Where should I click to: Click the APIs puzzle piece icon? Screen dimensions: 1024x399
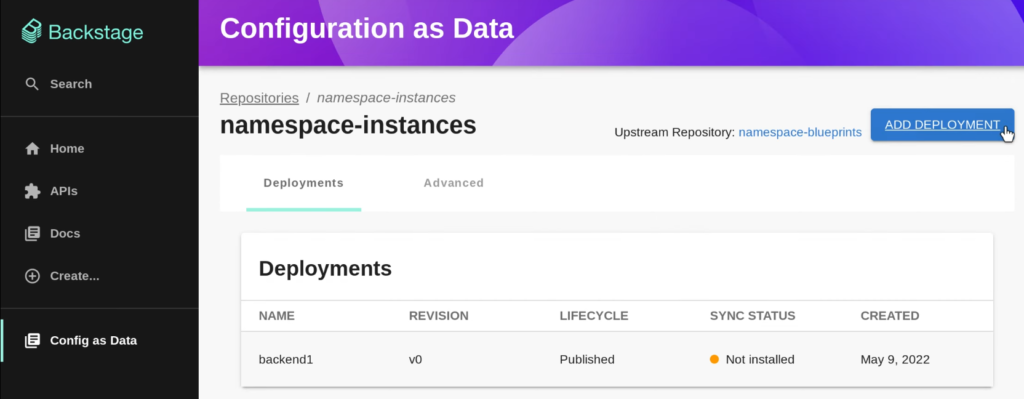32,191
